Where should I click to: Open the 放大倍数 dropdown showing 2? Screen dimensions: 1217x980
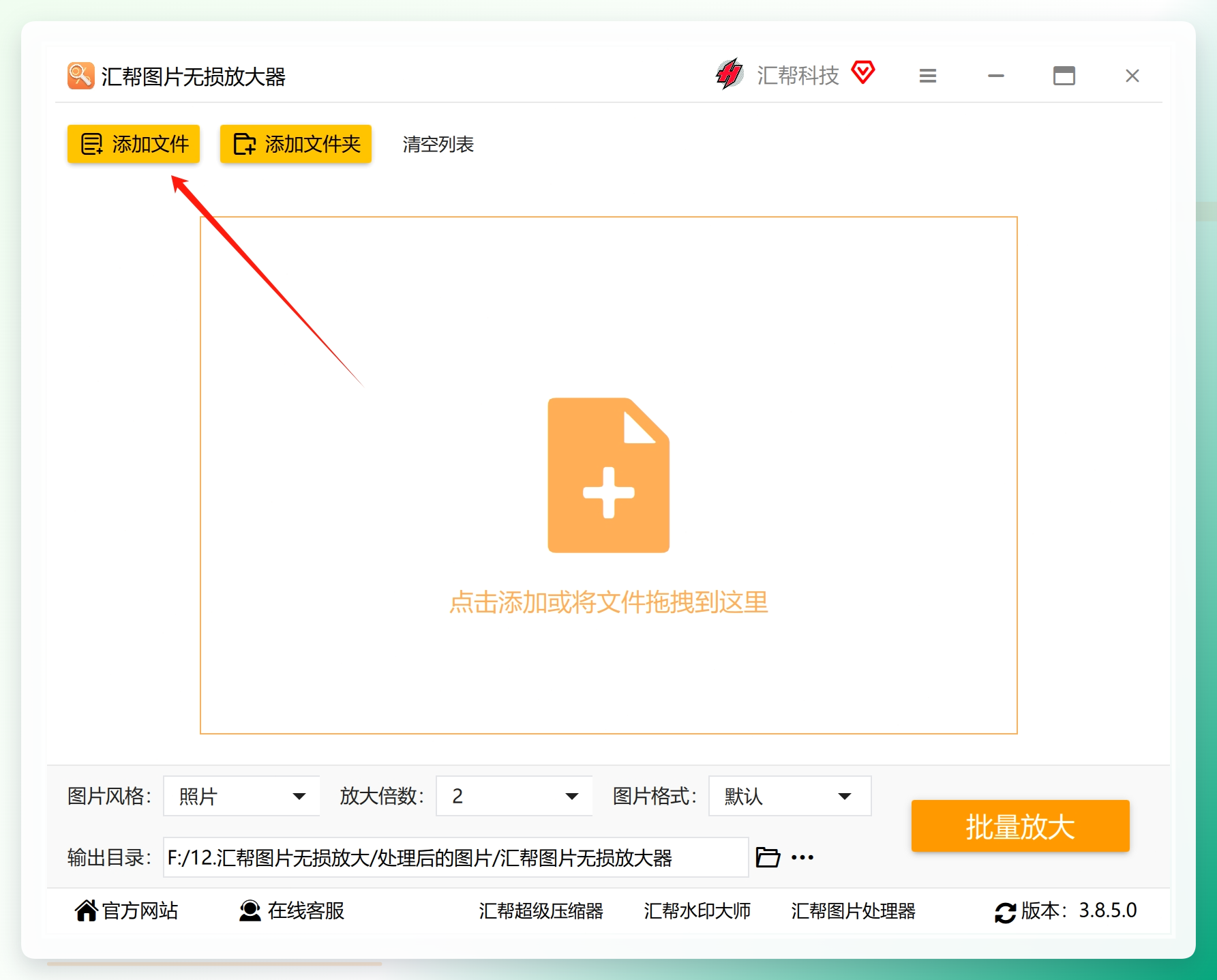(x=514, y=796)
